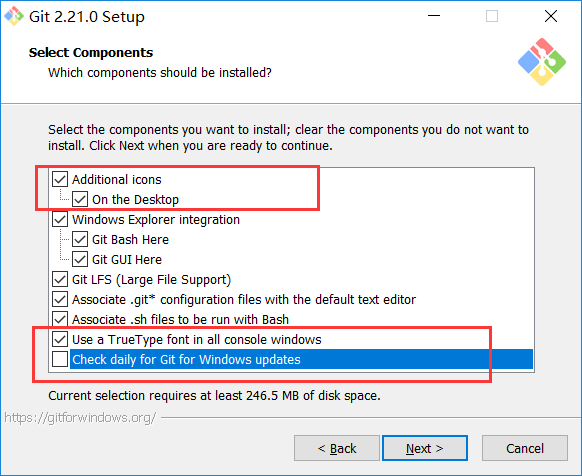Go Back to previous setup step
This screenshot has width=582, height=476.
(337, 448)
